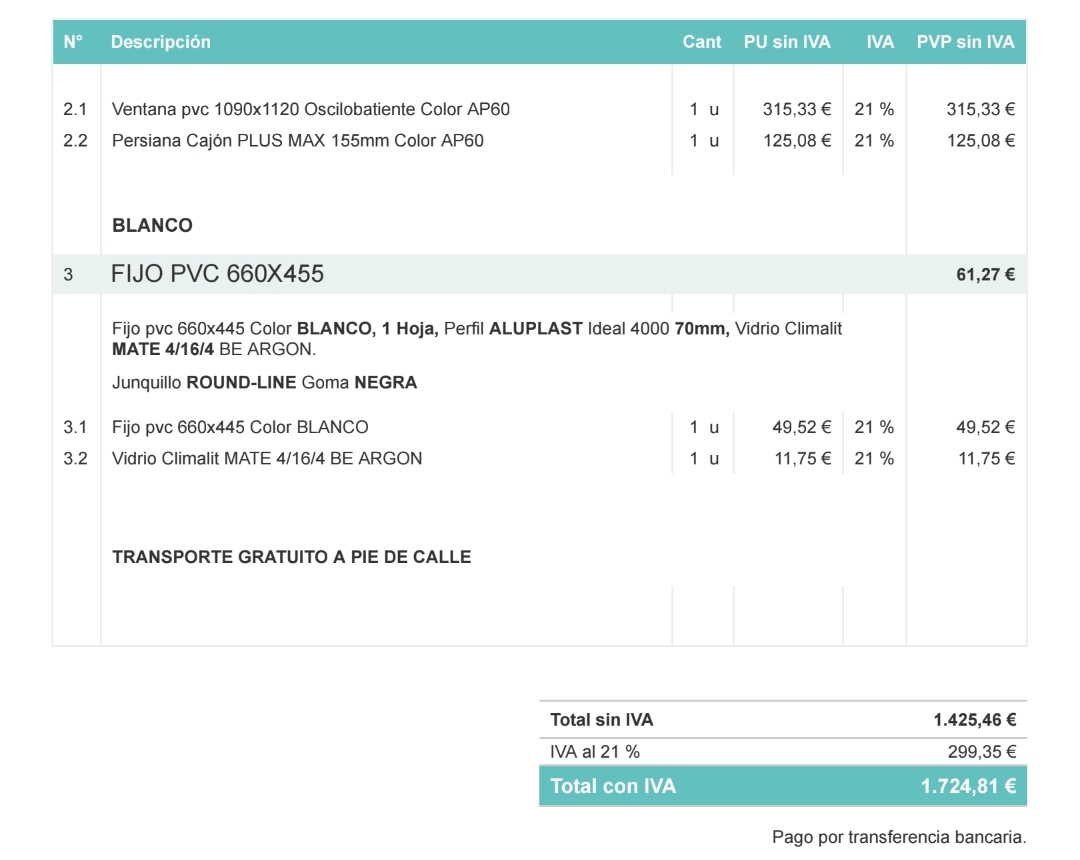The image size is (1080, 860).
Task: Select 'Pago por transferencia bancaria.' note
Action: click(899, 837)
